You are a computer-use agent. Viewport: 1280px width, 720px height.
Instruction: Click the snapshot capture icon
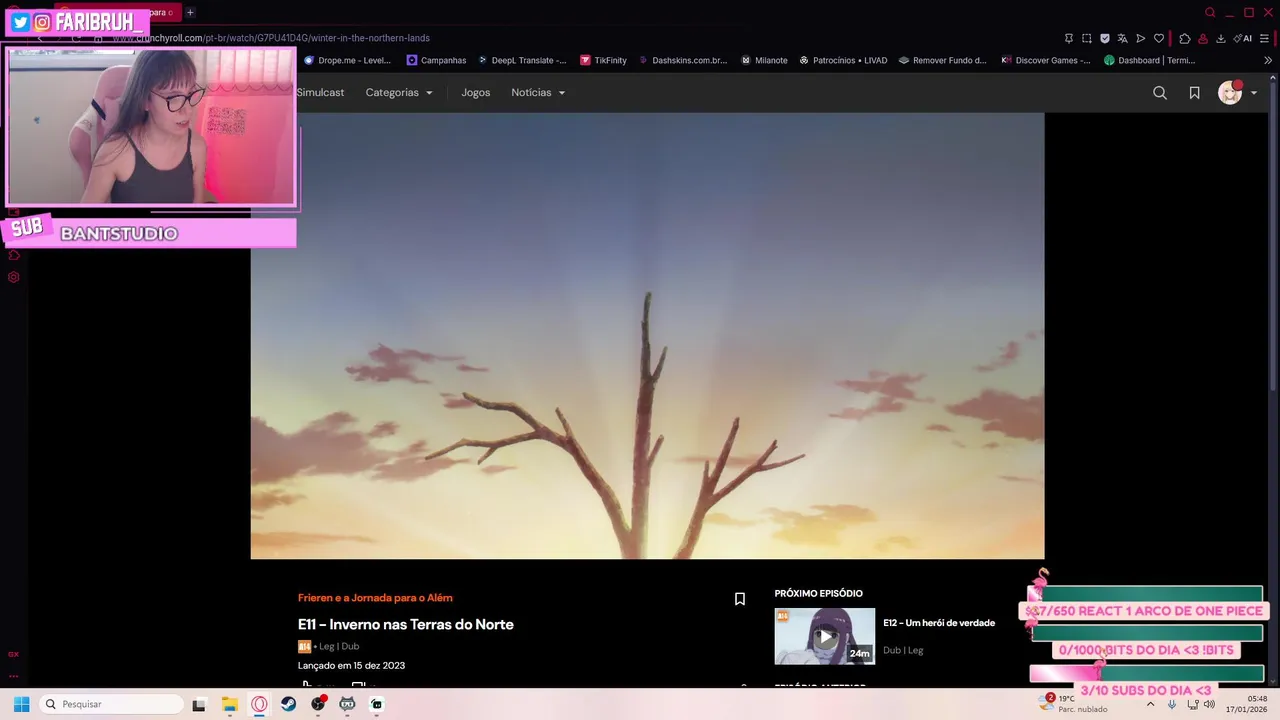tap(1087, 38)
